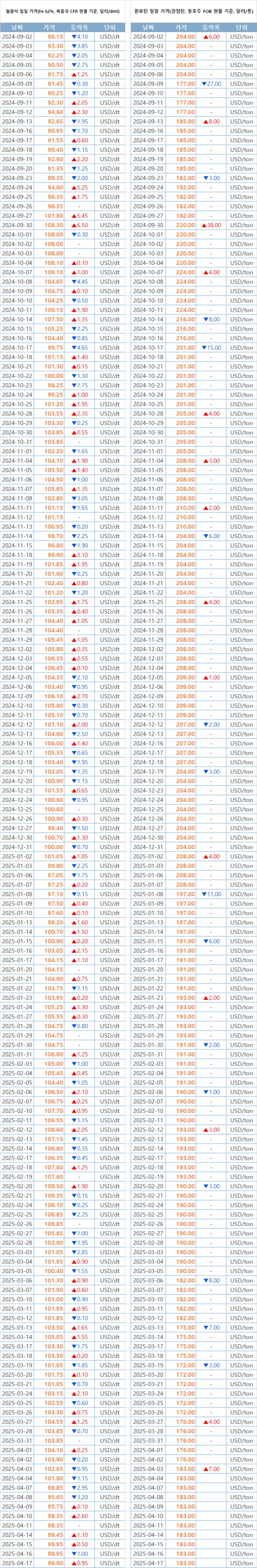Click the ▼15.00 coking coal drop on 2024-10-17
The height and width of the screenshot is (1568, 257).
(211, 348)
